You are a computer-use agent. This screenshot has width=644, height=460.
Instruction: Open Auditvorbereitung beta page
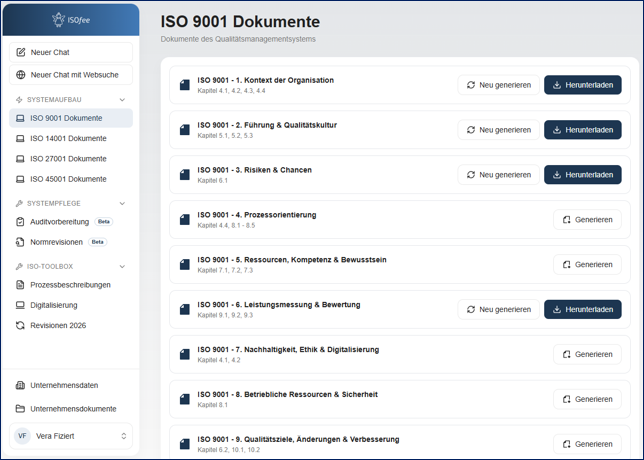(x=71, y=222)
